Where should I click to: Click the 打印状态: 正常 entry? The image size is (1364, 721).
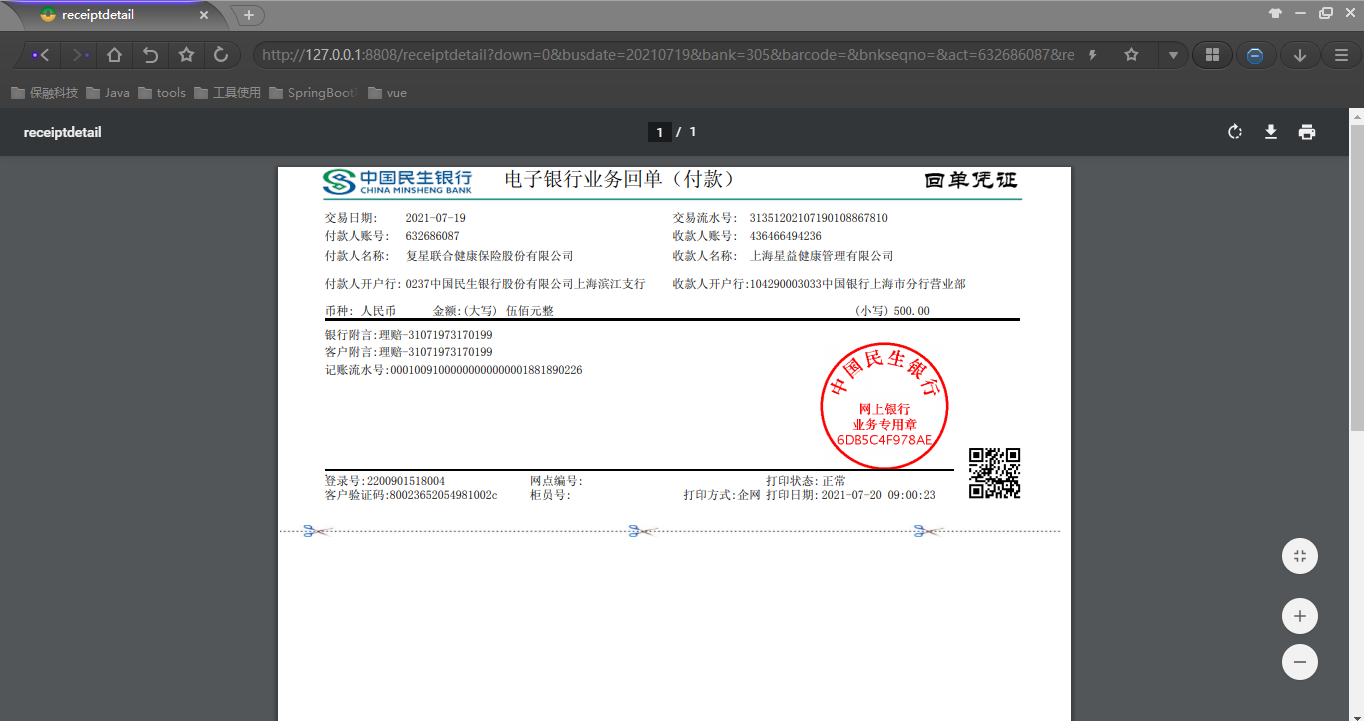coord(806,481)
